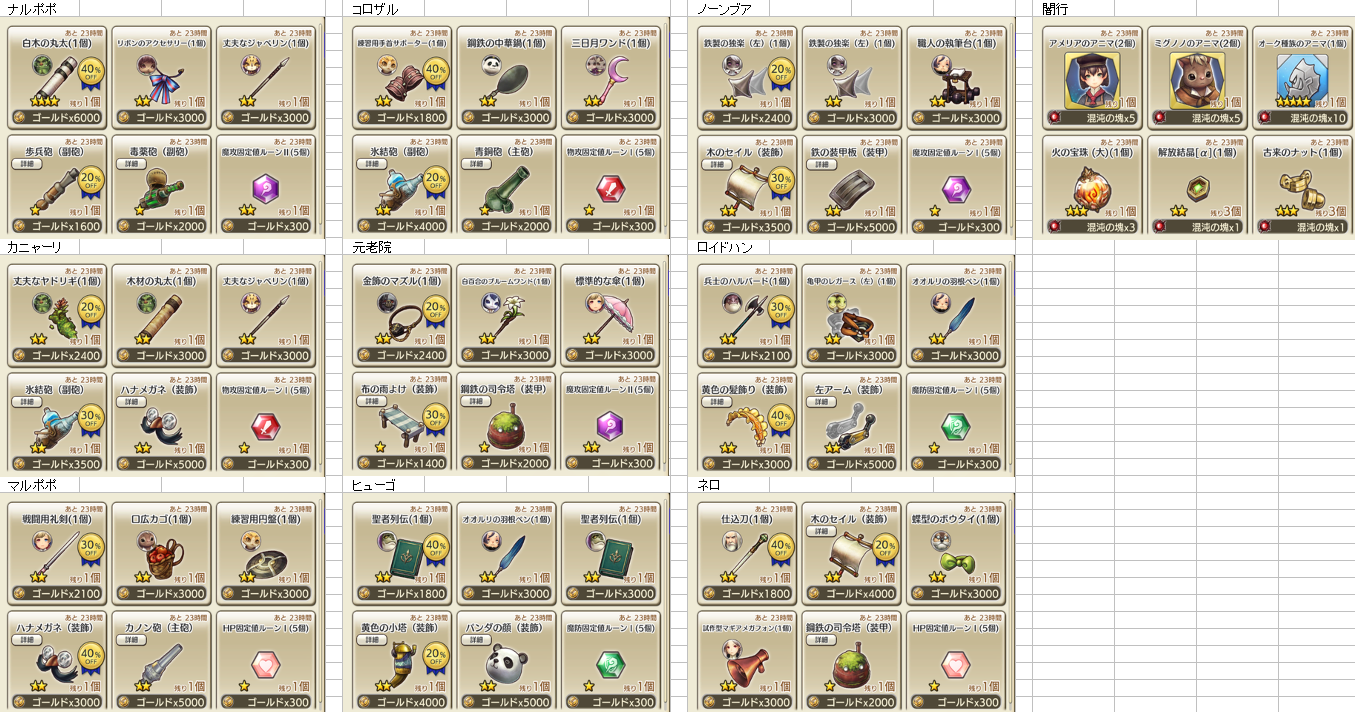Show 詳細 details for カノン砲

click(x=131, y=640)
